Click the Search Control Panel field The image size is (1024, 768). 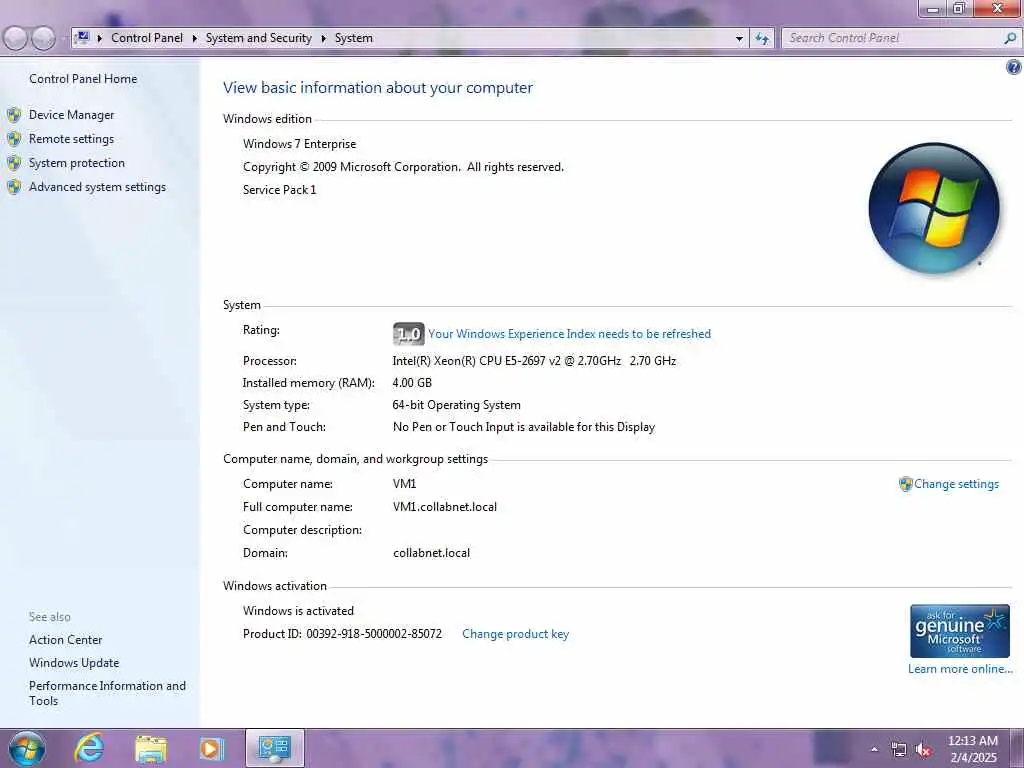click(x=893, y=39)
